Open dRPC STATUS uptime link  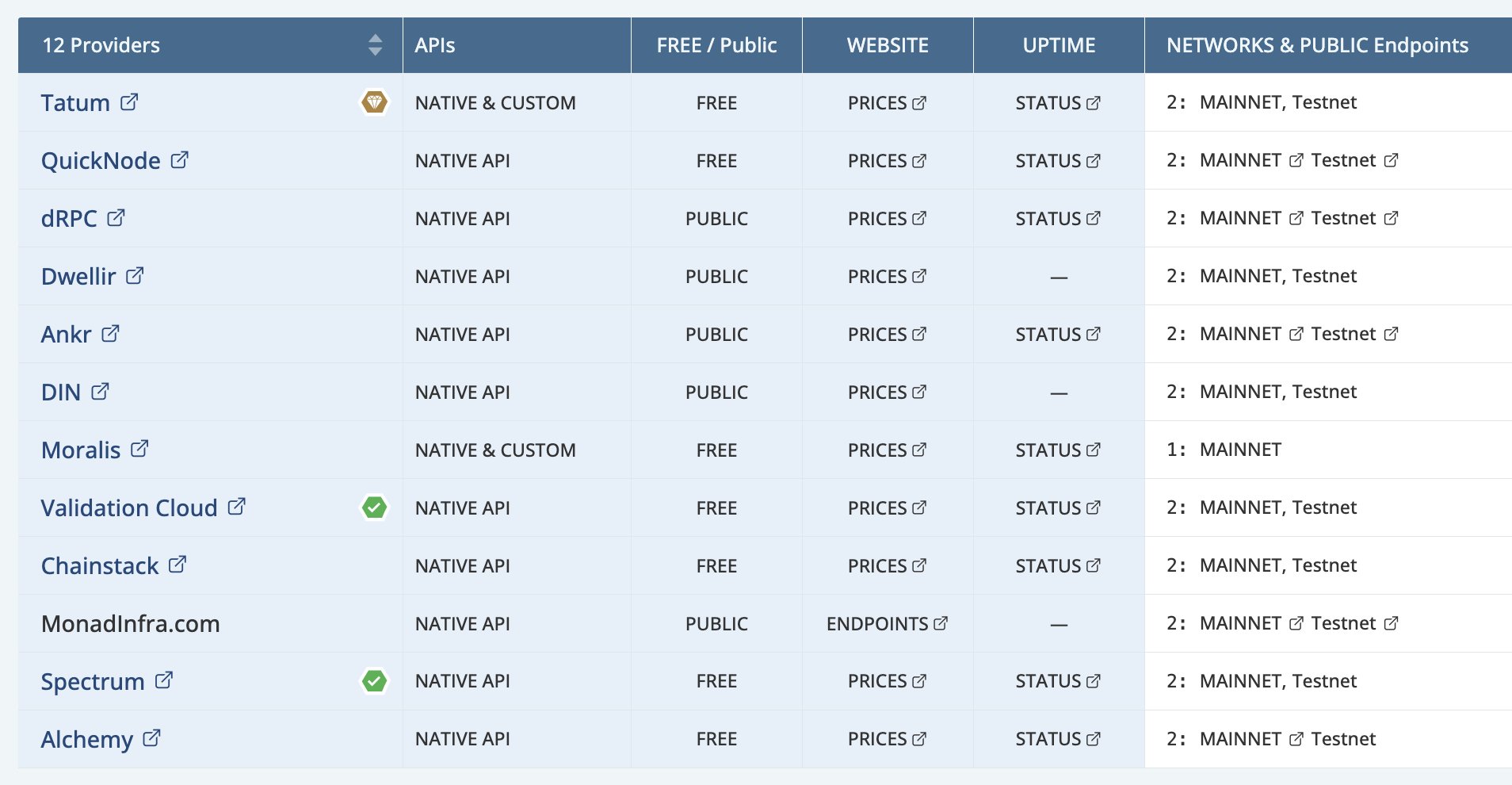(1058, 218)
